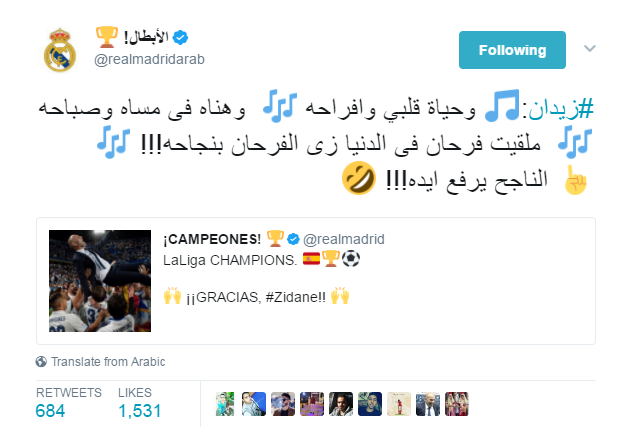
Task: Toggle the Following button to unfollow
Action: pos(512,50)
